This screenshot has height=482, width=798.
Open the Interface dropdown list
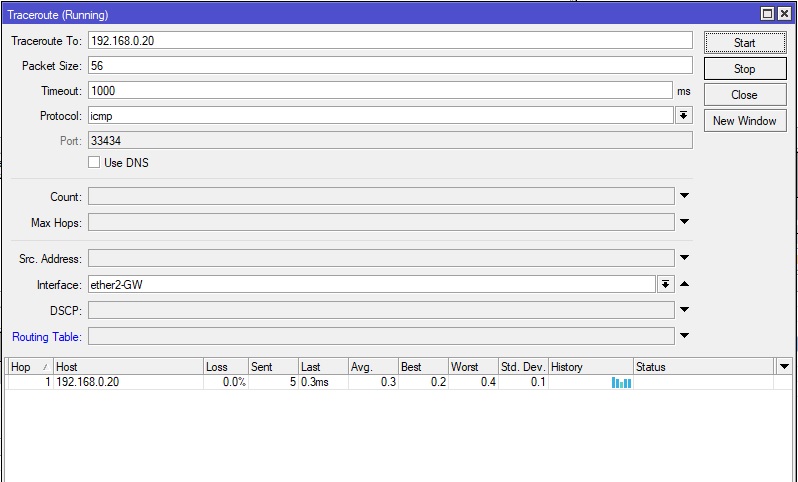click(665, 284)
